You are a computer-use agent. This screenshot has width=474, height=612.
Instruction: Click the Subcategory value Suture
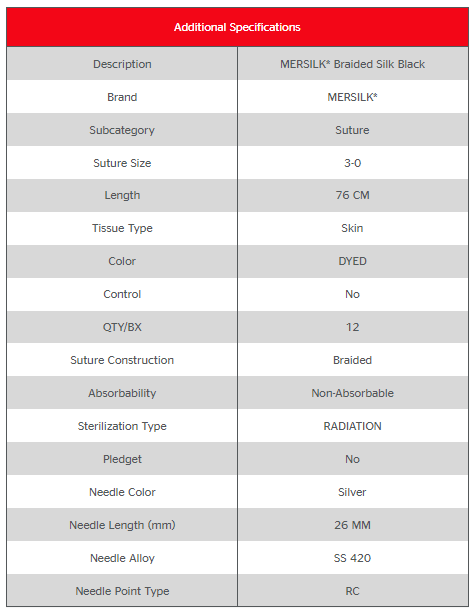(x=352, y=130)
